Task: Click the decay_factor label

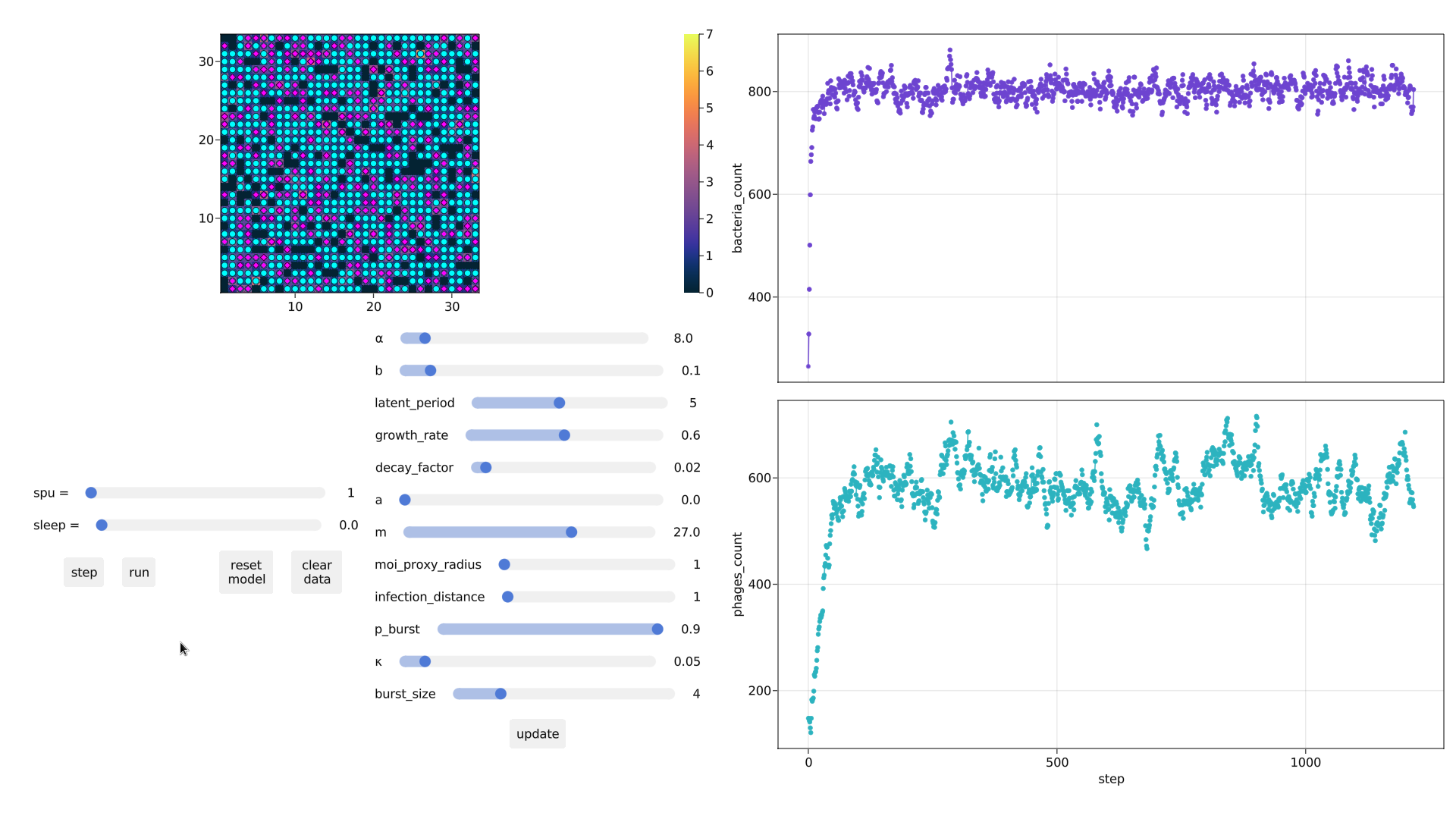Action: click(414, 468)
